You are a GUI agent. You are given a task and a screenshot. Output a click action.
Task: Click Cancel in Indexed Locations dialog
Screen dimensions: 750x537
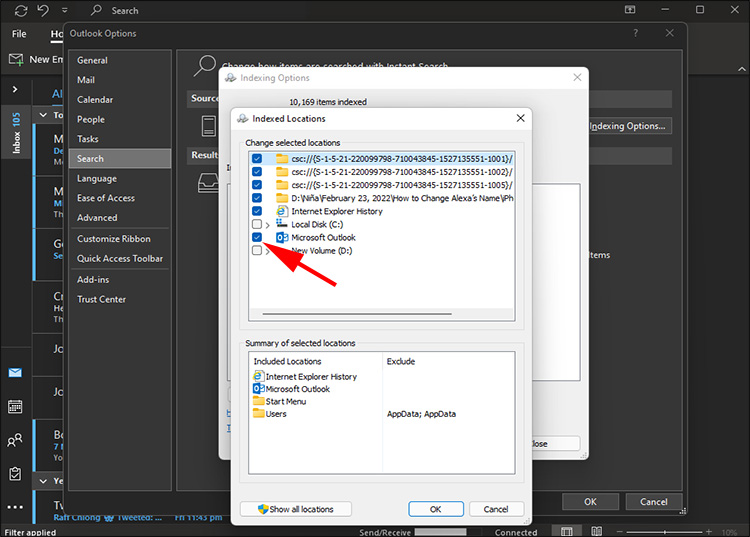pos(496,509)
